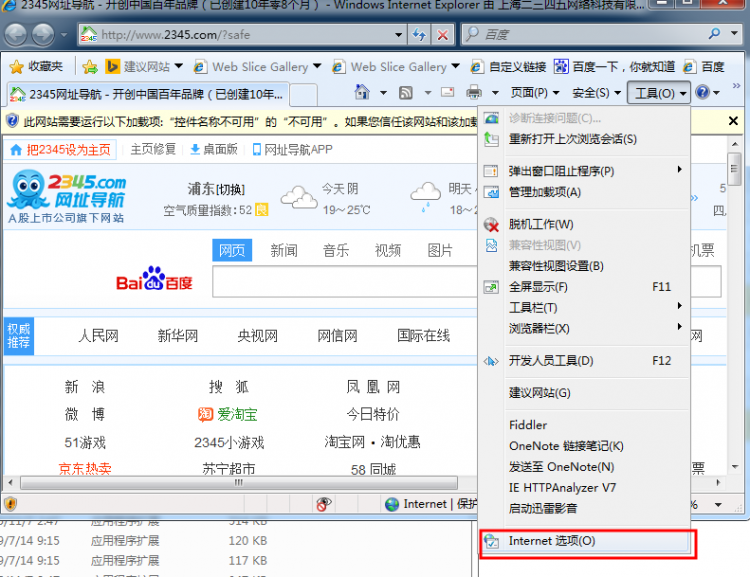
Task: Expand the first Web Slice Gallery dropdown
Action: coord(317,66)
